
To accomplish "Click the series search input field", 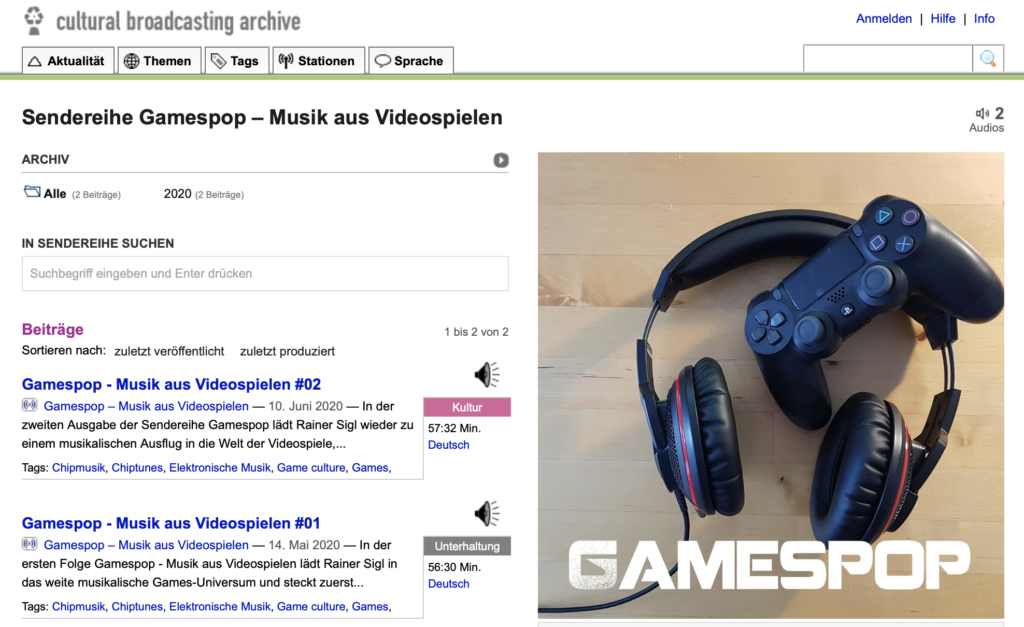I will coord(265,274).
